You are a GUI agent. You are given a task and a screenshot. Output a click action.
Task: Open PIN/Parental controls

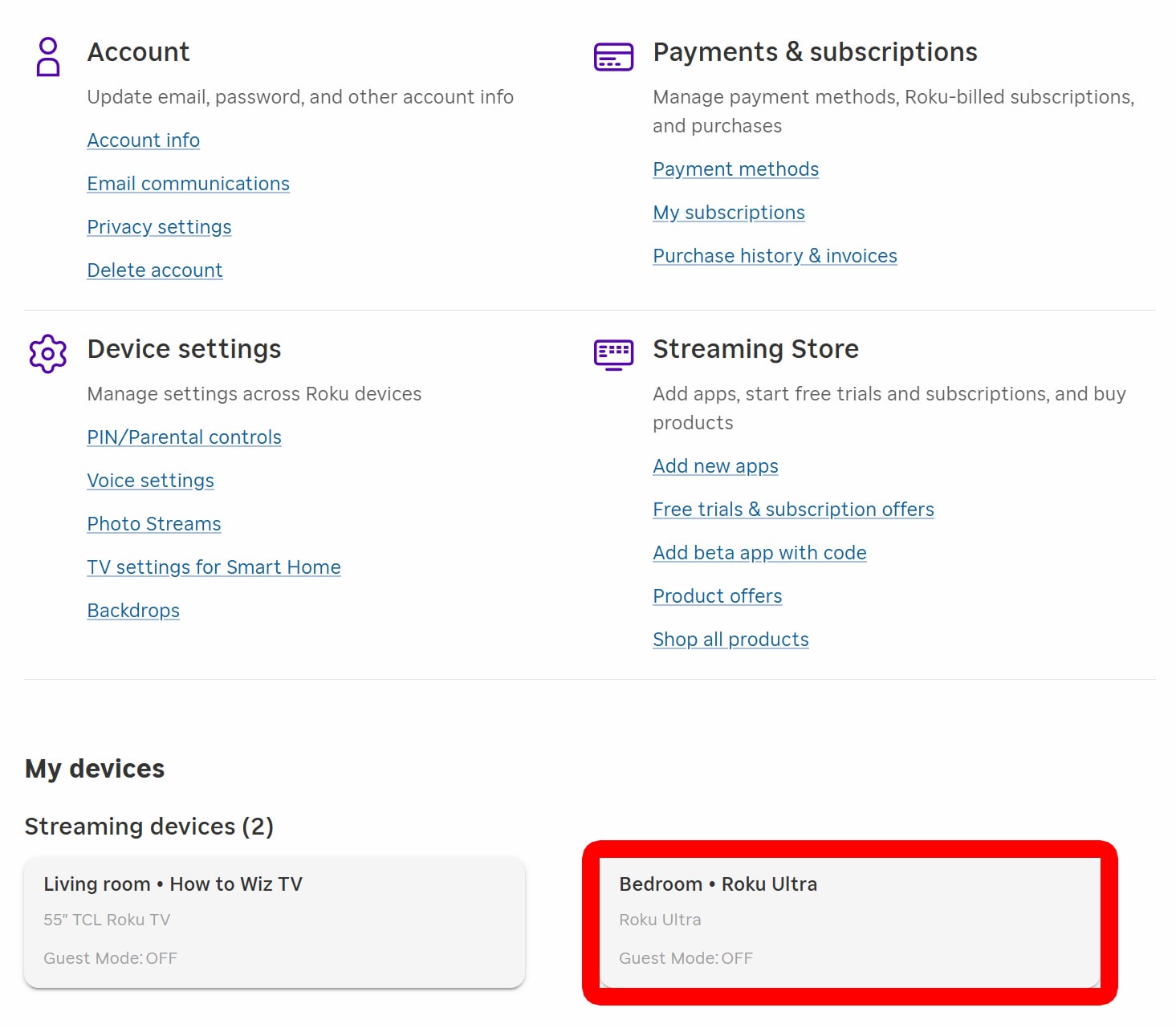coord(184,437)
